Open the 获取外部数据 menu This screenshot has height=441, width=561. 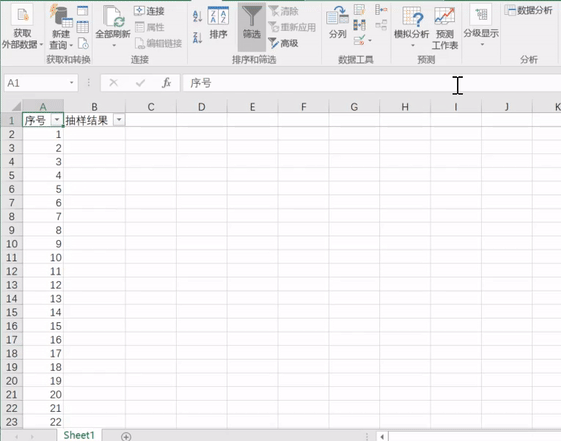click(22, 27)
